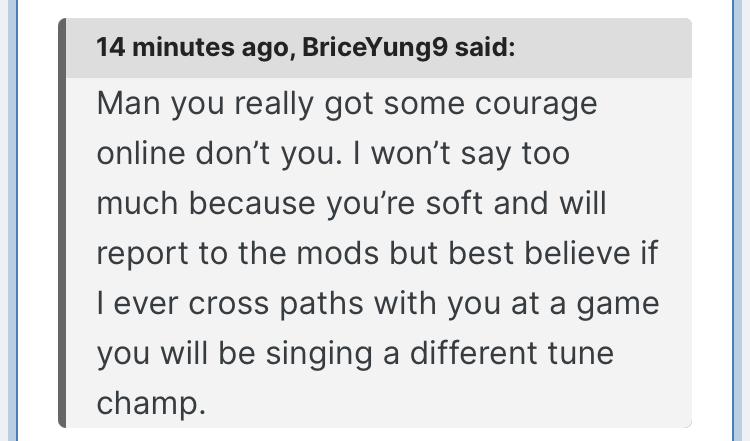Image resolution: width=750 pixels, height=441 pixels.
Task: Click the word 'game' in the quote
Action: [618, 304]
